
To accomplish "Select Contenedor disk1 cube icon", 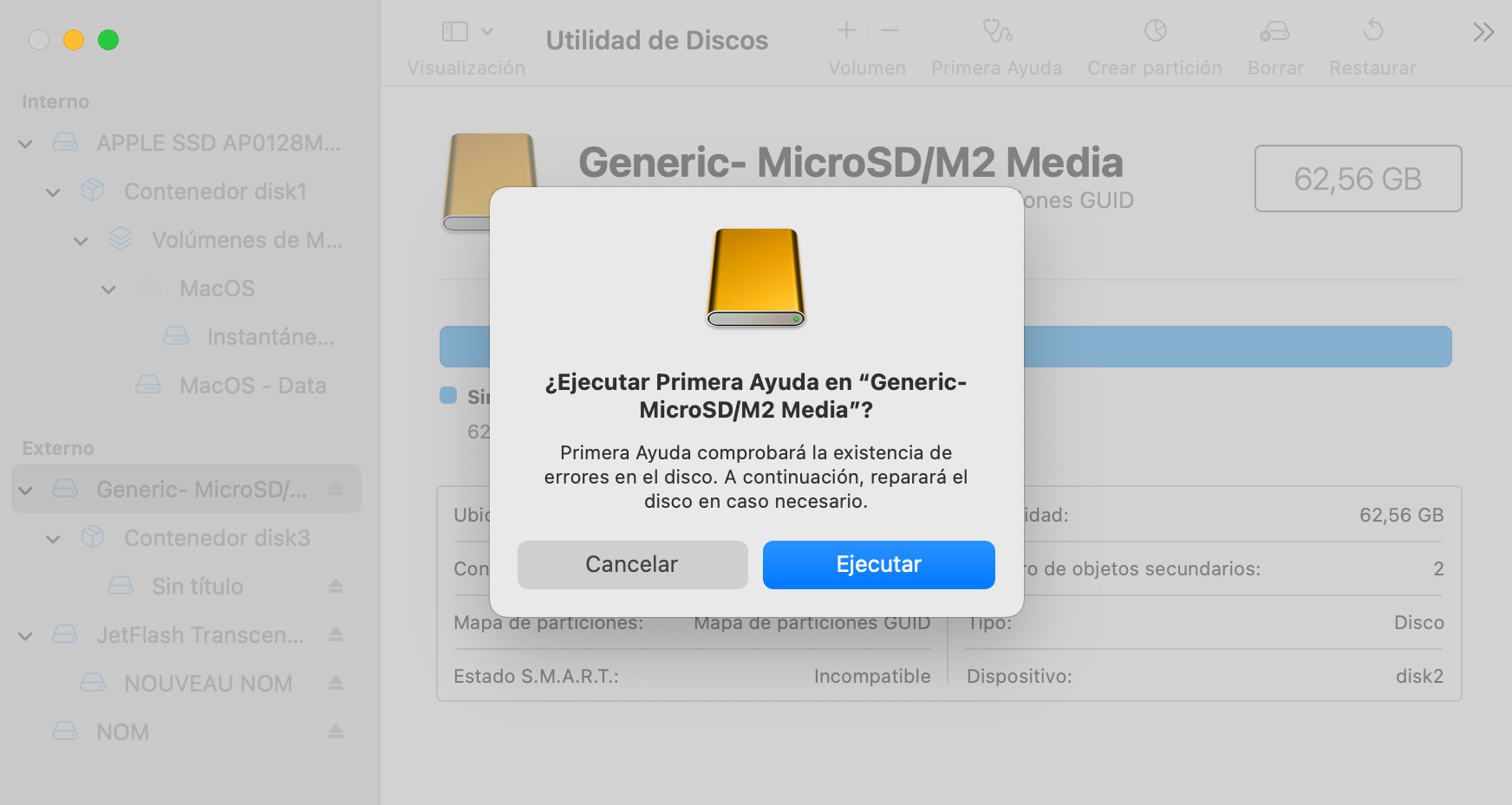I will click(x=93, y=191).
